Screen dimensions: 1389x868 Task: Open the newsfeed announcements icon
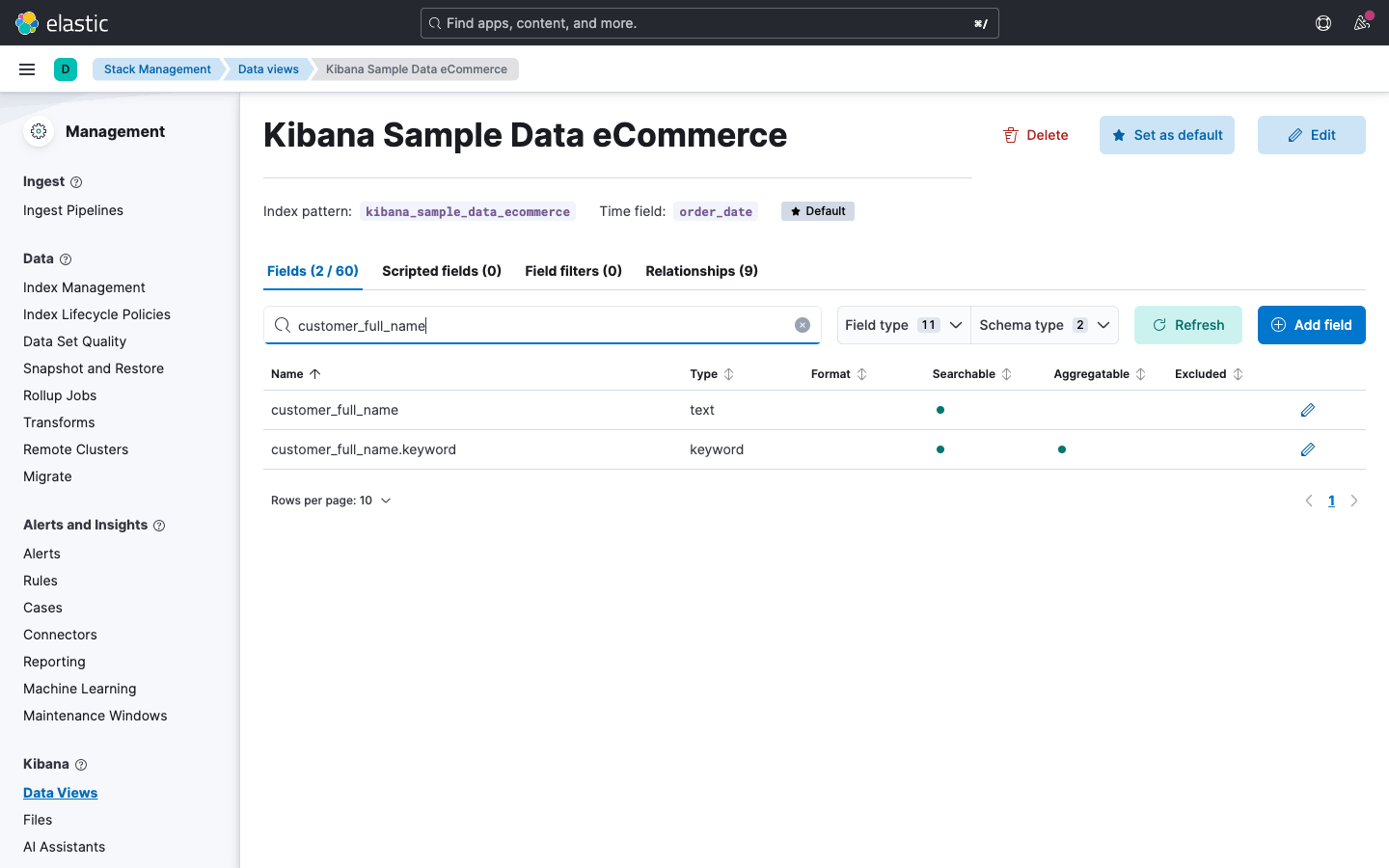click(x=1362, y=23)
